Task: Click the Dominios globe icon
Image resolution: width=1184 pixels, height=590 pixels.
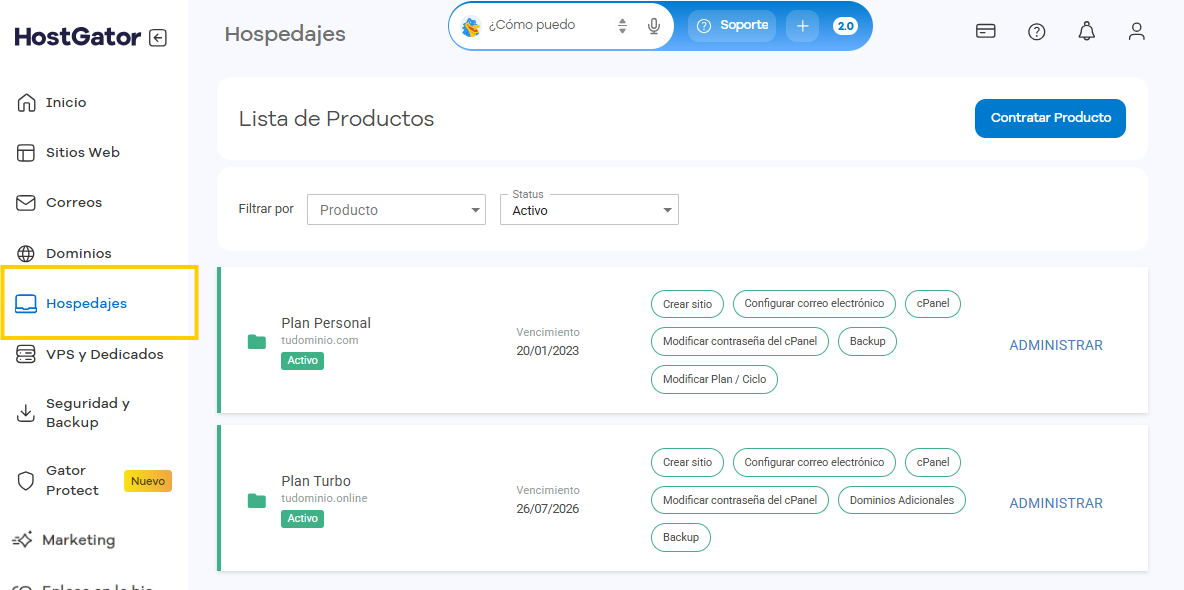Action: click(x=26, y=253)
